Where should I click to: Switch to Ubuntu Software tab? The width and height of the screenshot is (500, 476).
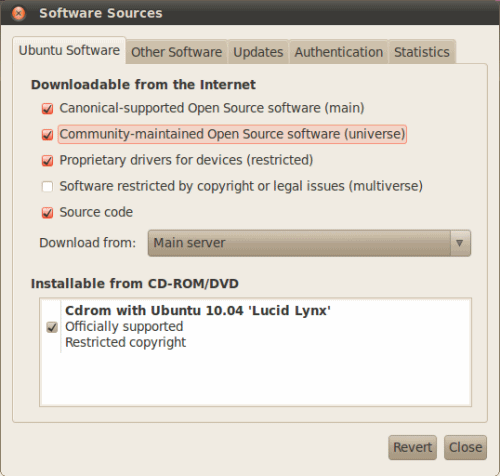[69, 50]
